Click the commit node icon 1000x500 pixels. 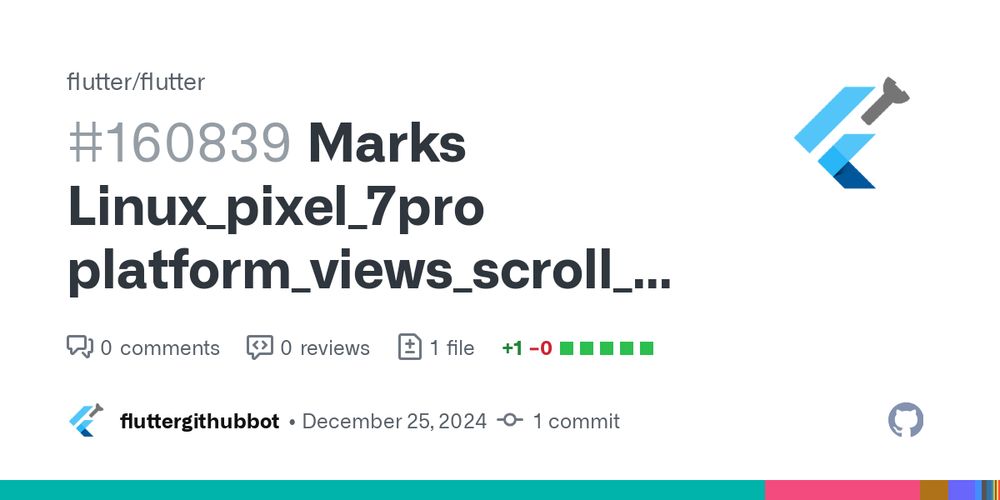point(510,420)
